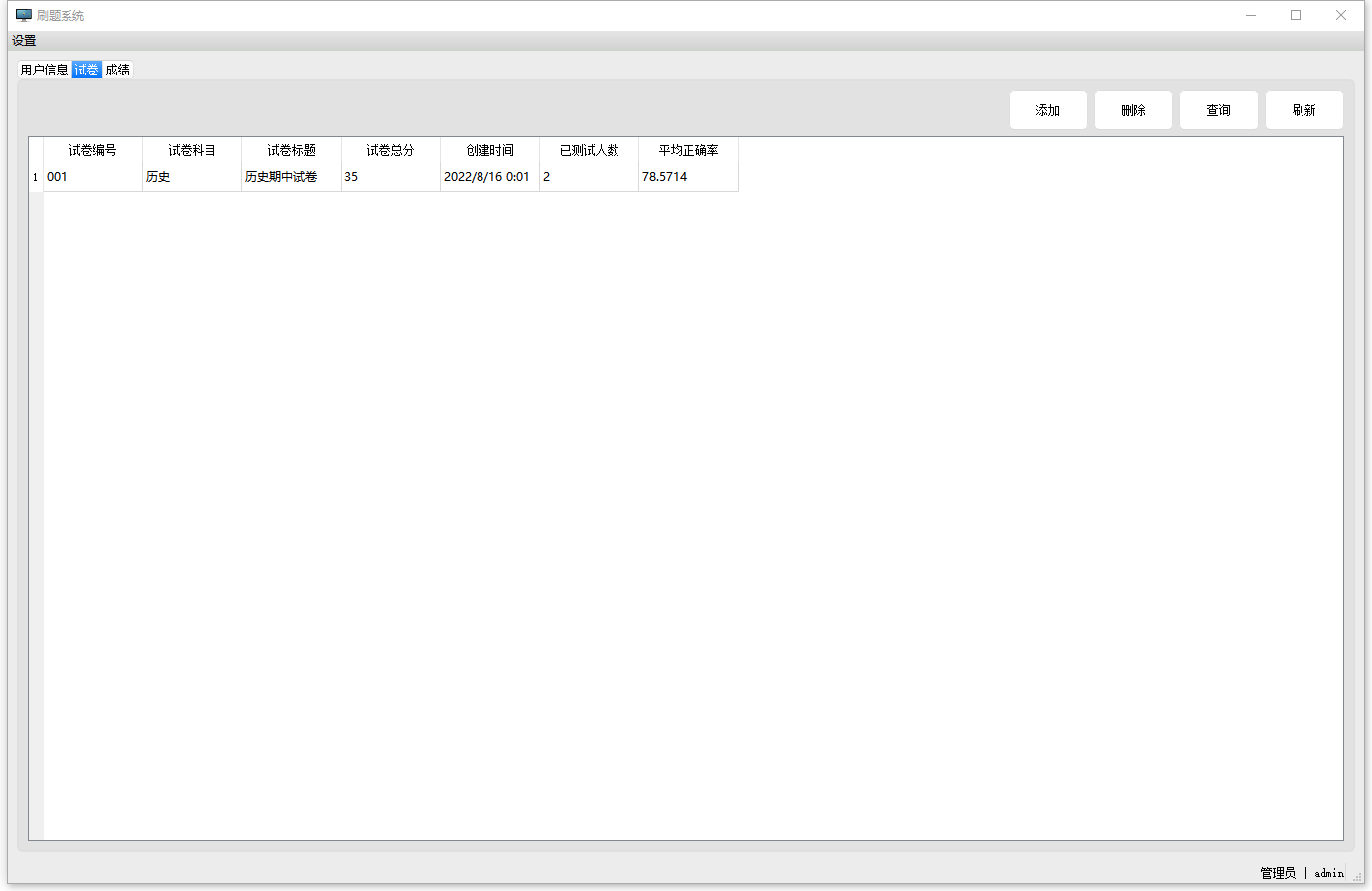This screenshot has height=891, width=1372.
Task: Click the 删除 button
Action: point(1134,110)
